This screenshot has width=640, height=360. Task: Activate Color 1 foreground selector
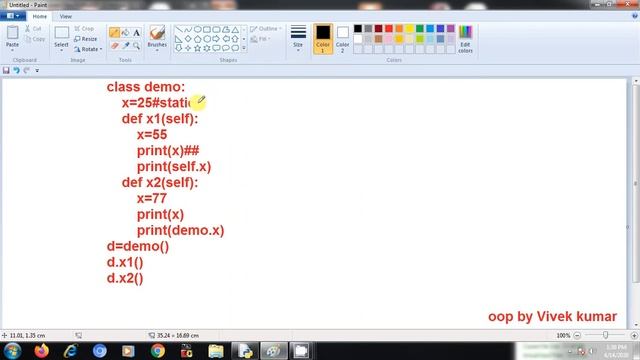pos(323,39)
